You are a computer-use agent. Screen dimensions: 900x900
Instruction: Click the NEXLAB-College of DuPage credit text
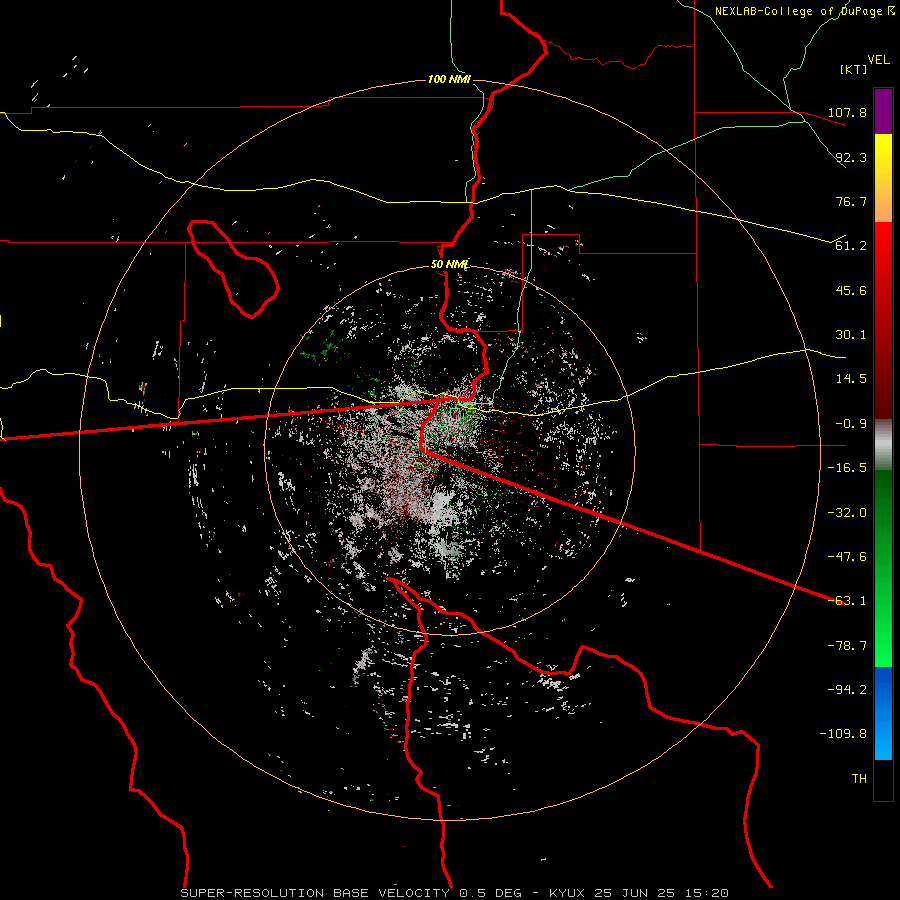click(x=804, y=11)
